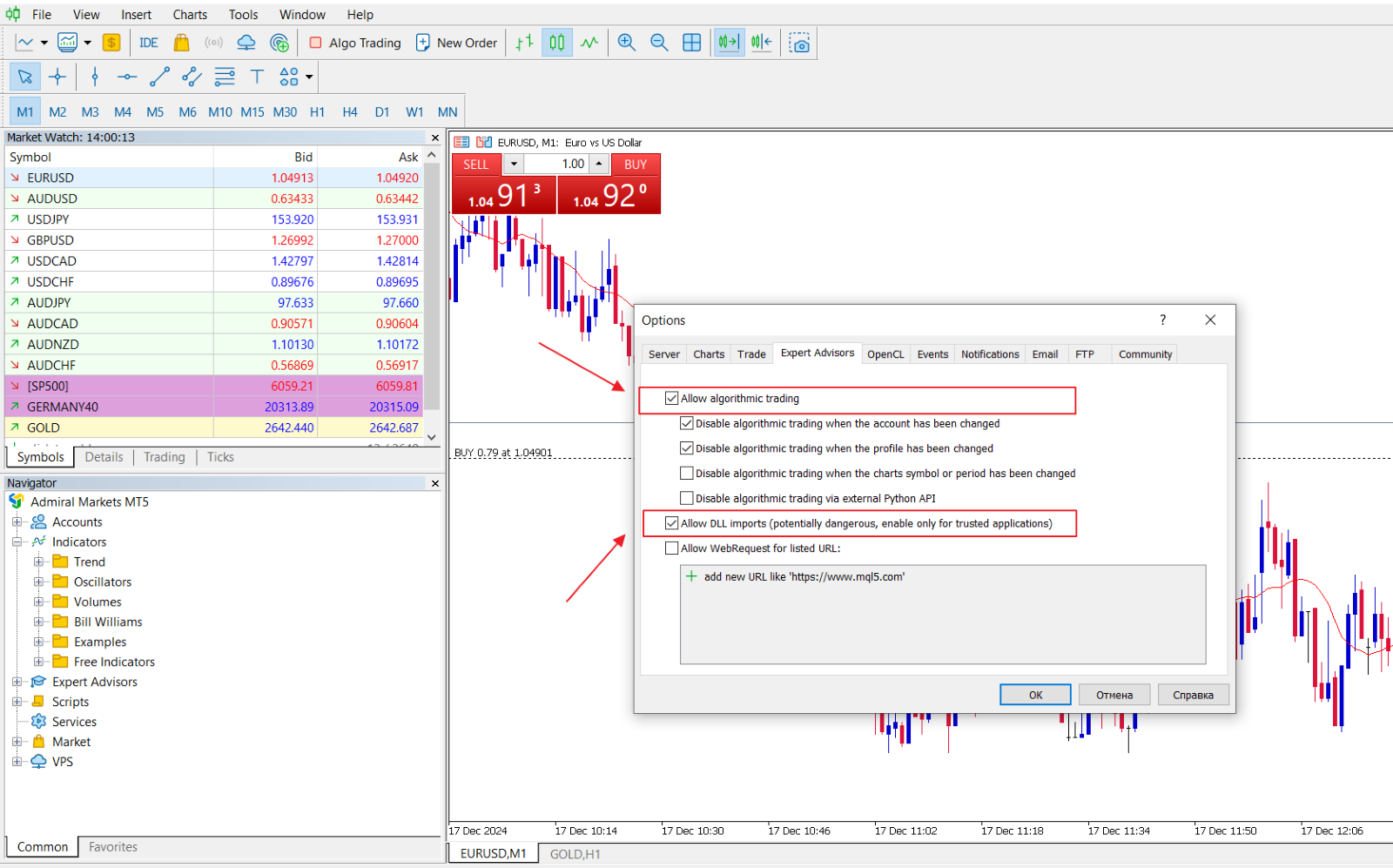Select the GBPUSD row in Market Watch
The width and height of the screenshot is (1393, 868).
(x=214, y=240)
